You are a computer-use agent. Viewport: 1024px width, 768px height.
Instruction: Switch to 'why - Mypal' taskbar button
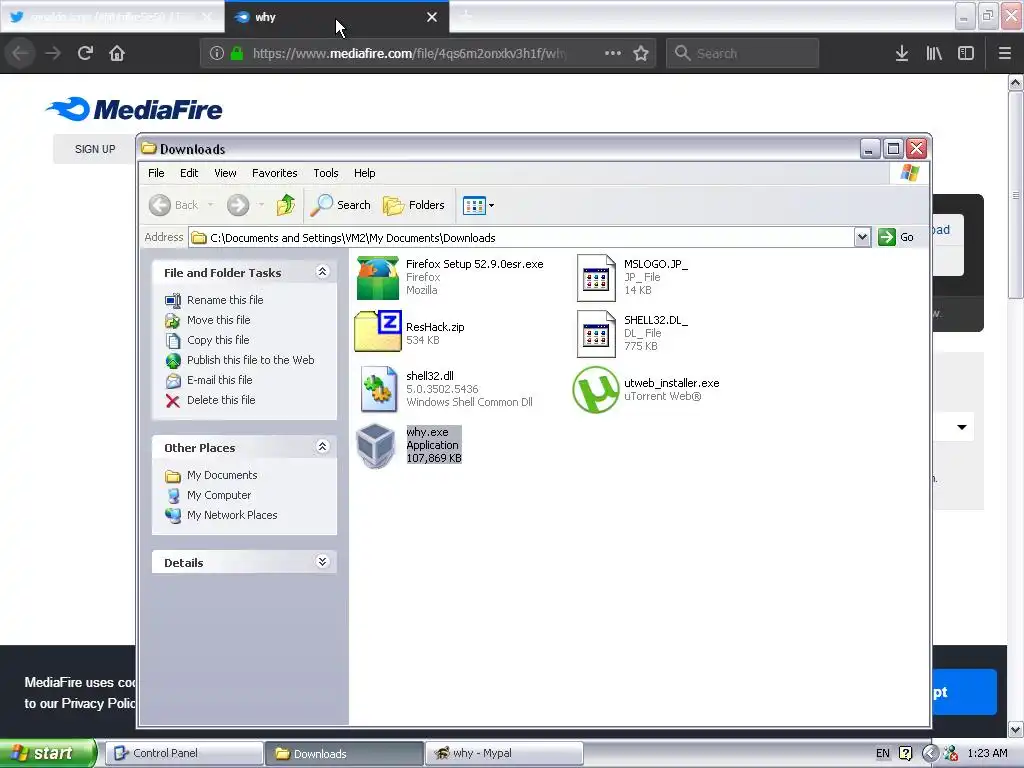click(504, 753)
